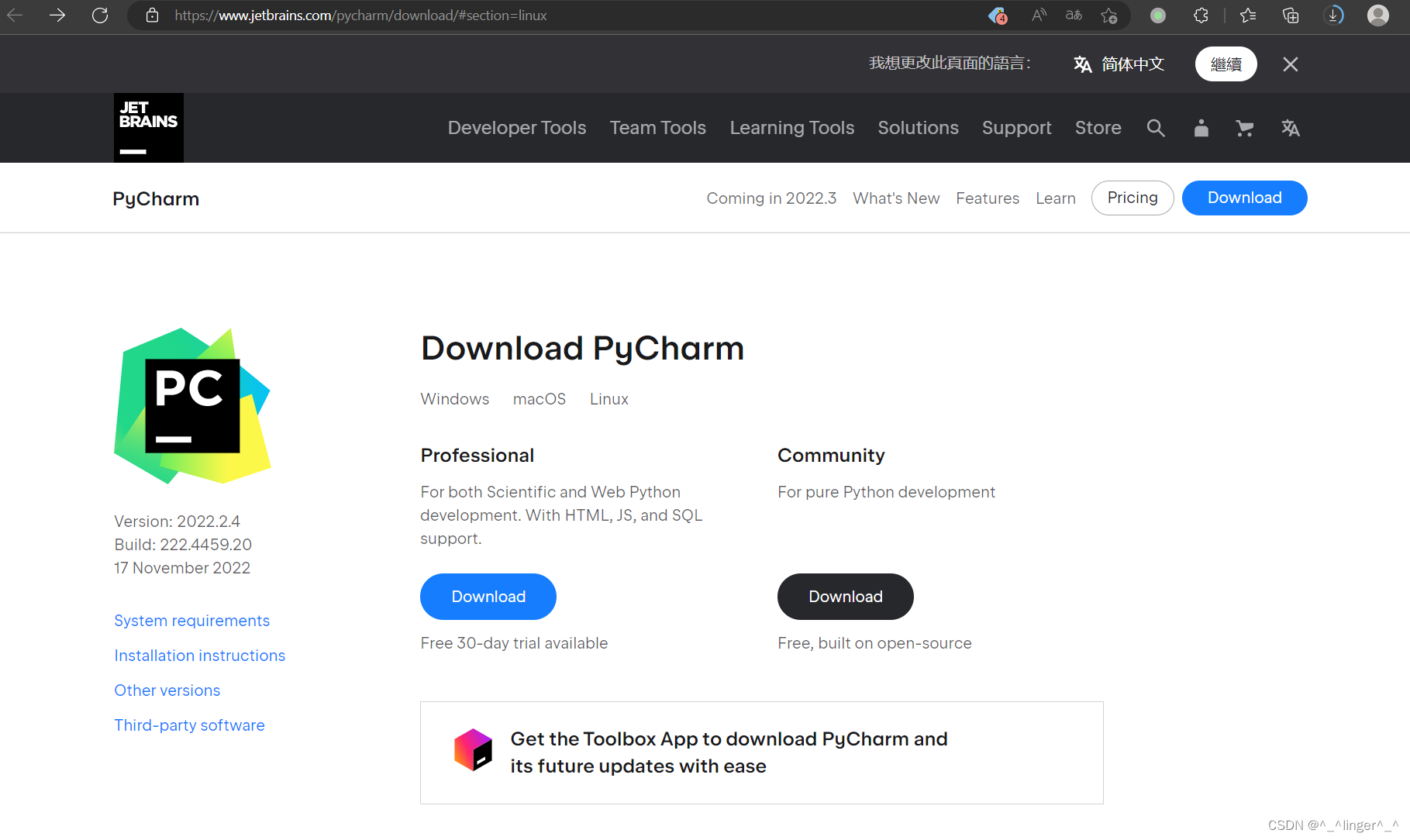
Task: Open the shopping tag icon with badge 4
Action: click(x=998, y=15)
